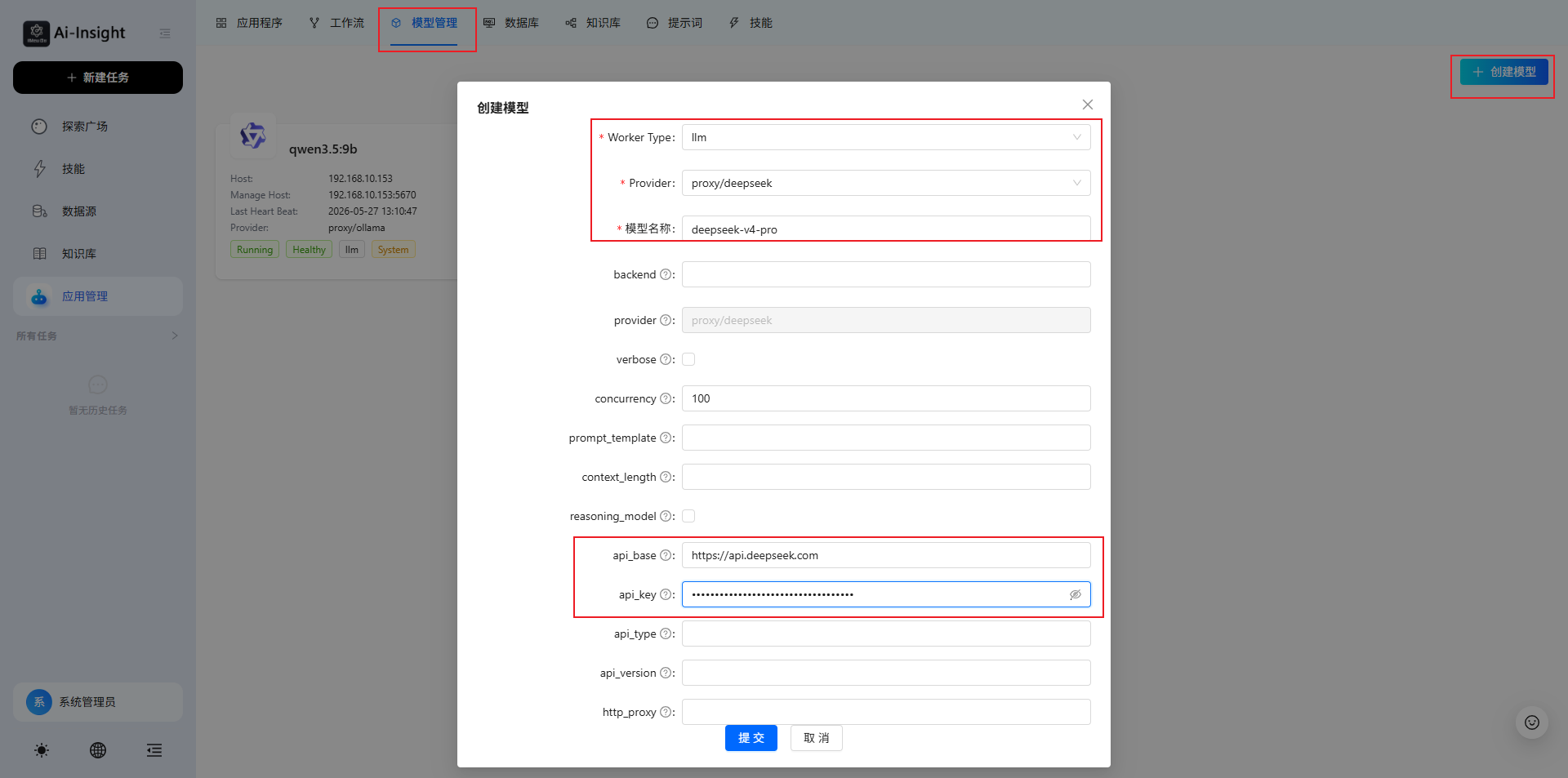Switch to the 应用程序 tab

coord(249,23)
